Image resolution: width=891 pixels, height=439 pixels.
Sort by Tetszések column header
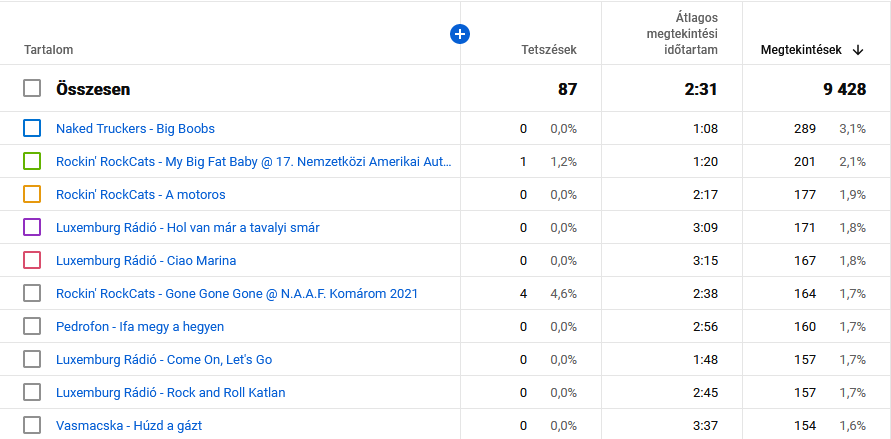pyautogui.click(x=548, y=49)
